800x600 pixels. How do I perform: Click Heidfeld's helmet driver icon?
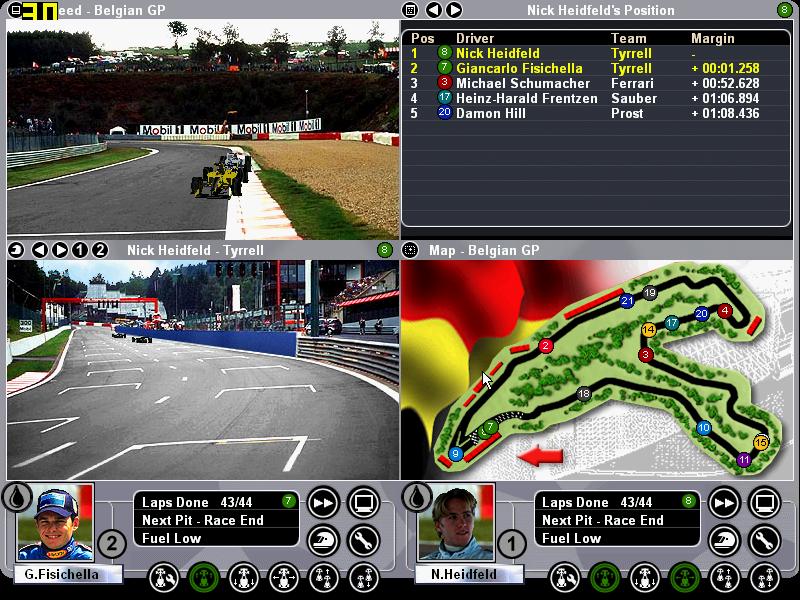pyautogui.click(x=724, y=541)
